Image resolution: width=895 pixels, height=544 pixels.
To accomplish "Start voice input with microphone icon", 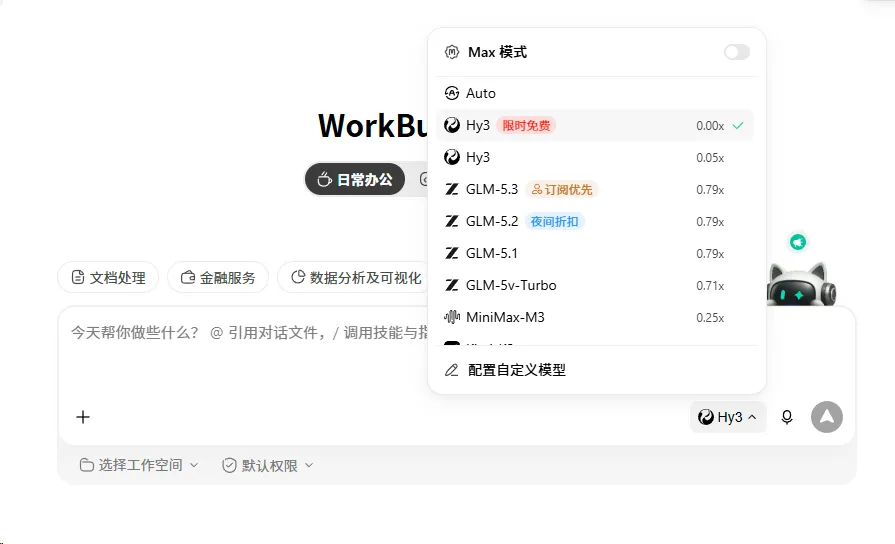I will (787, 417).
